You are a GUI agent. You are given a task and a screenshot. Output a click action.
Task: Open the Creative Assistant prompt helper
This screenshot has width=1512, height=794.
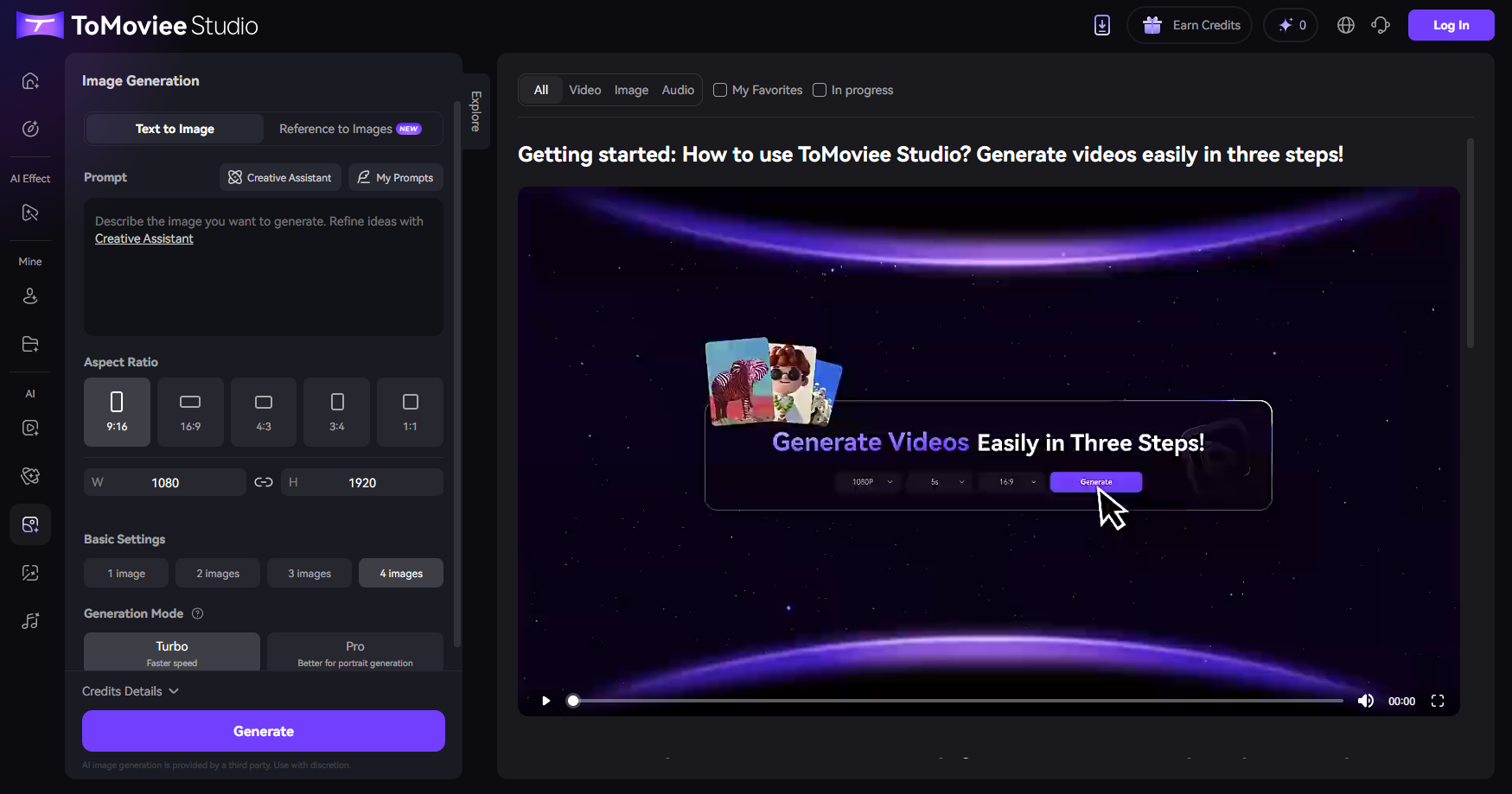pos(280,177)
